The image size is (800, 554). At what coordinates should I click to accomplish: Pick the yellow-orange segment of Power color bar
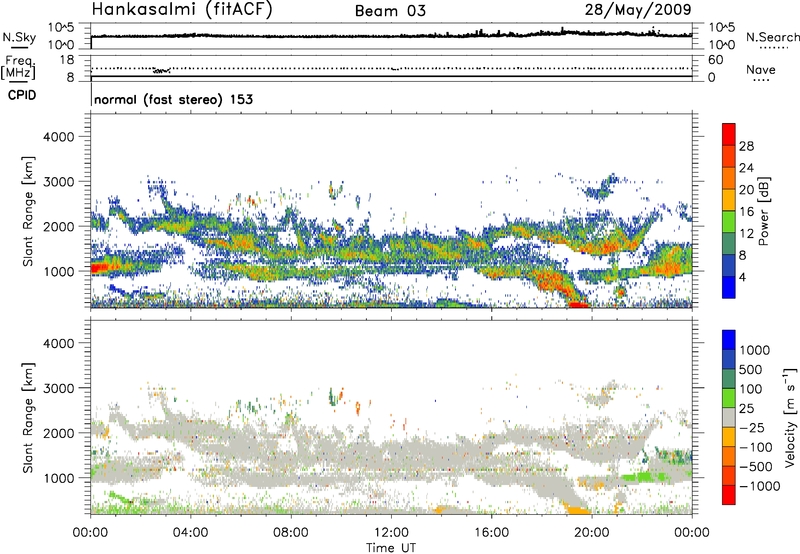click(x=729, y=199)
